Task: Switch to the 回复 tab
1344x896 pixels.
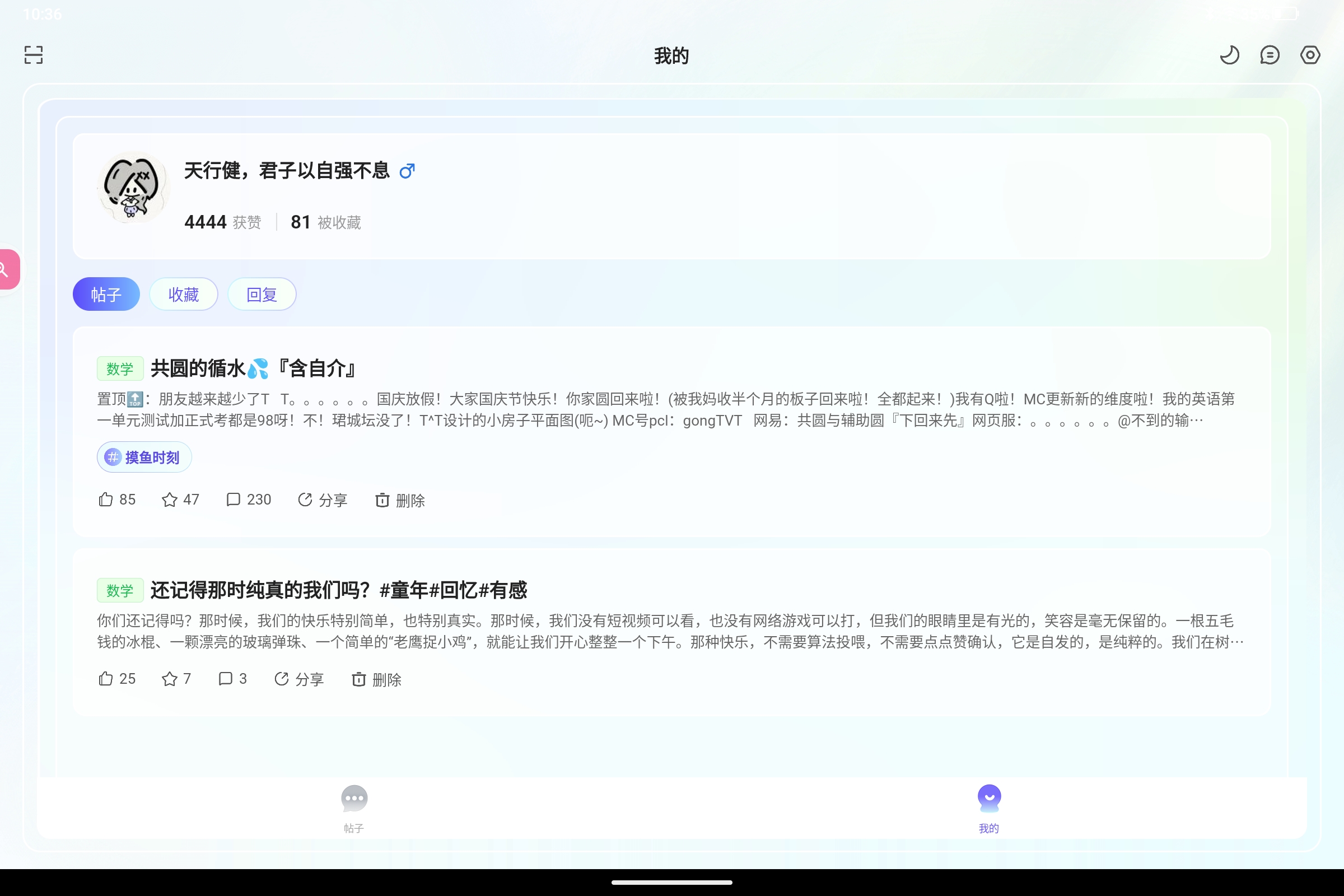Action: [x=262, y=295]
